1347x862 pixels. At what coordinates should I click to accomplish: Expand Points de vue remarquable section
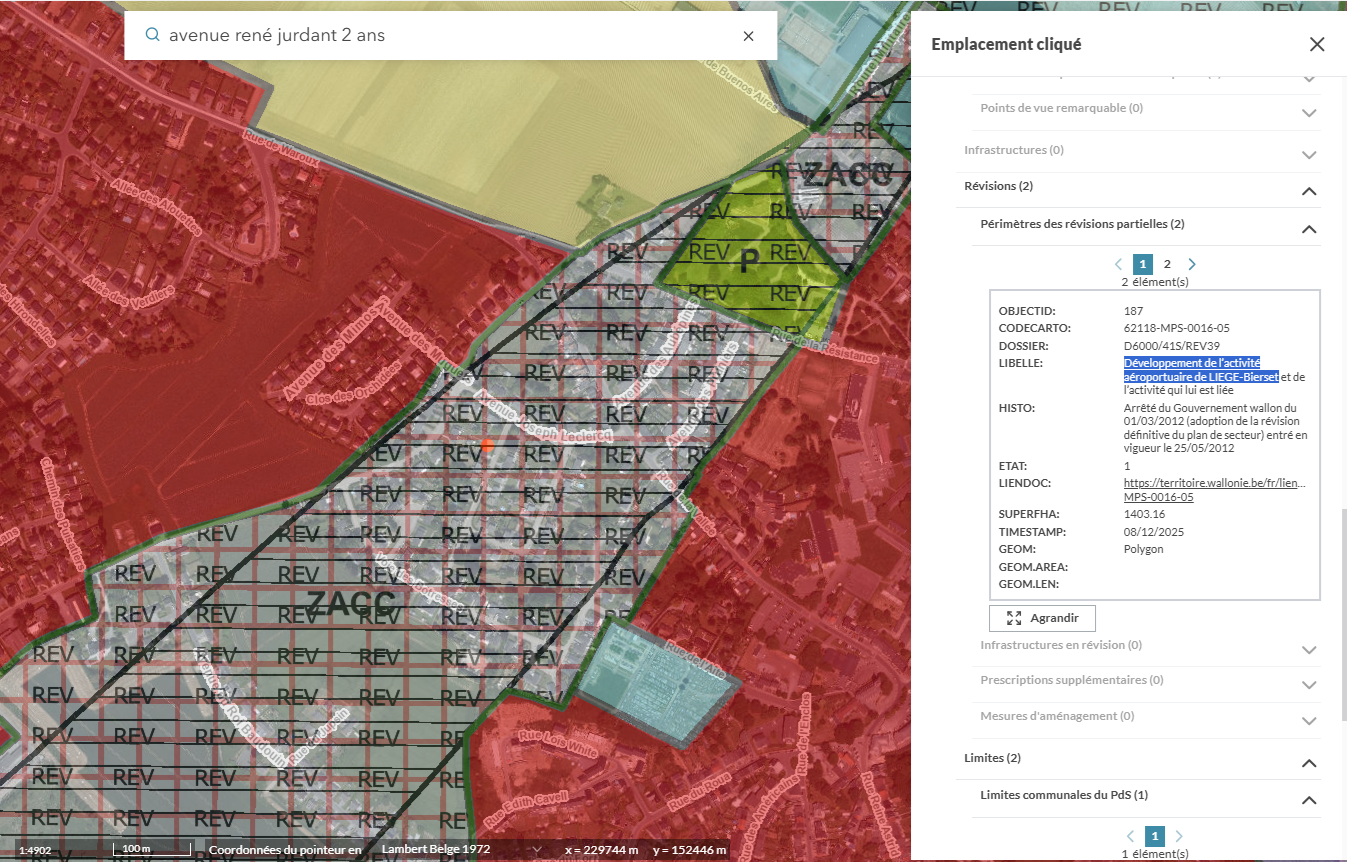pos(1308,113)
